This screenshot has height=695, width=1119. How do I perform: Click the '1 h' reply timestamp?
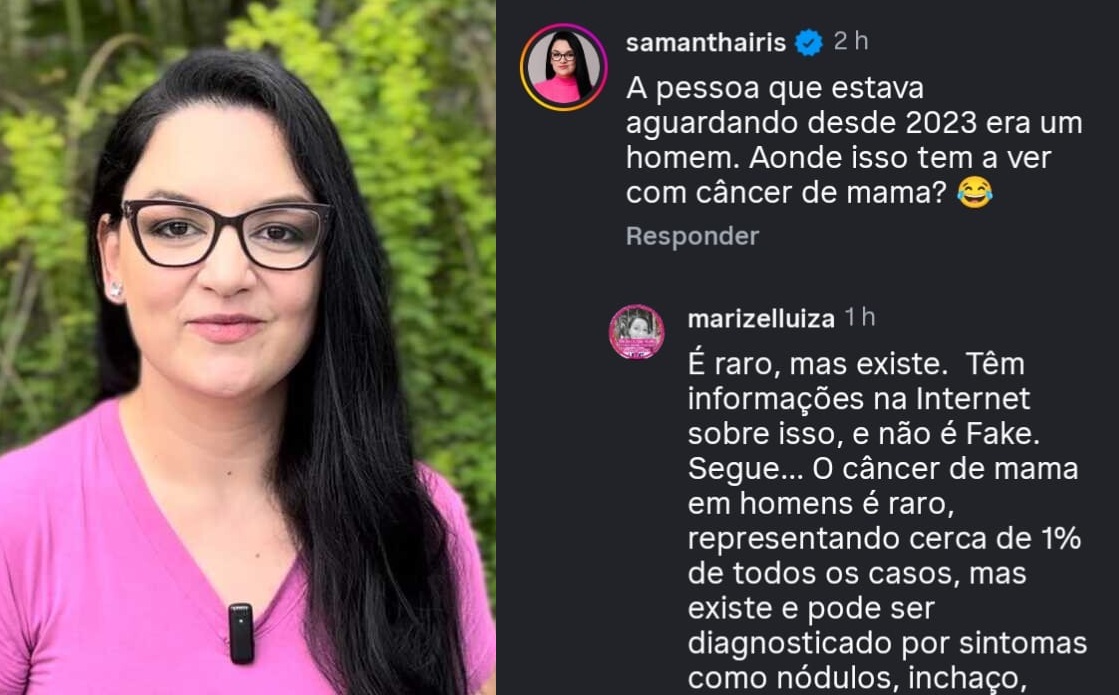860,318
